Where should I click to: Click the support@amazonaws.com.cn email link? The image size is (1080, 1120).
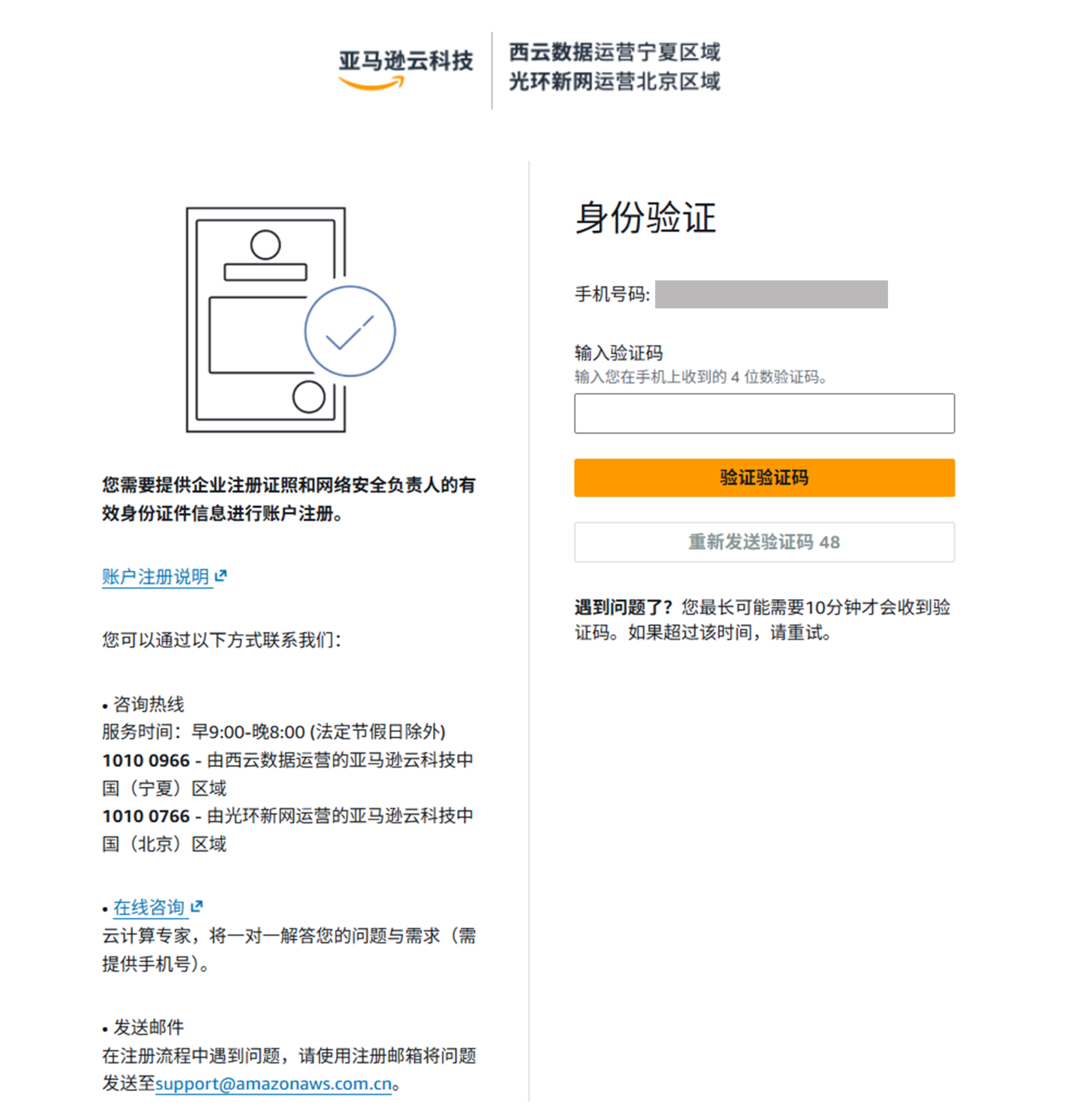click(x=274, y=1084)
